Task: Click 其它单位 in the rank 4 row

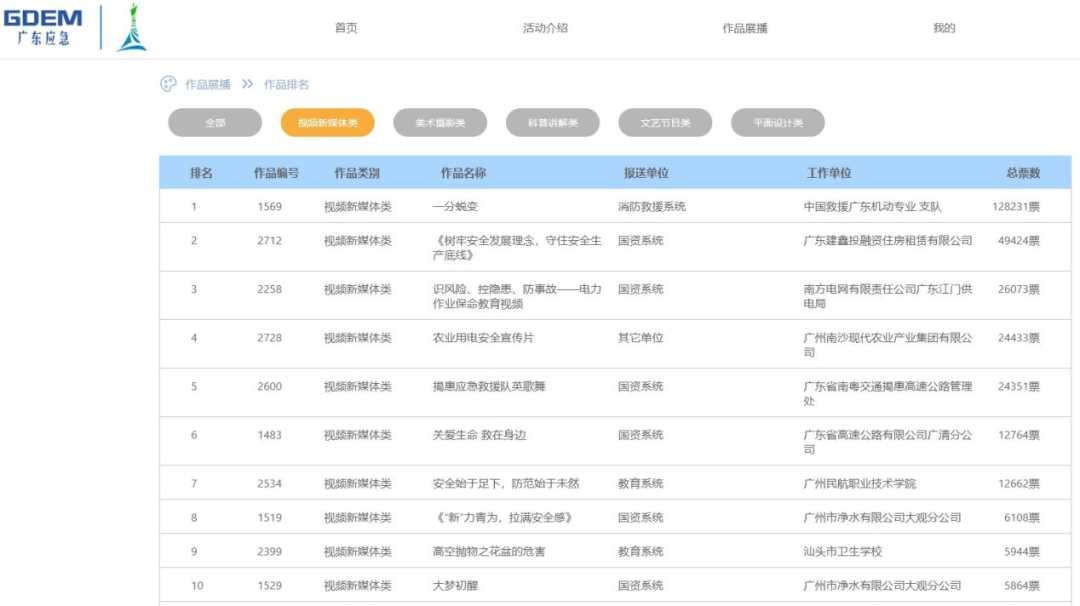Action: pos(641,337)
